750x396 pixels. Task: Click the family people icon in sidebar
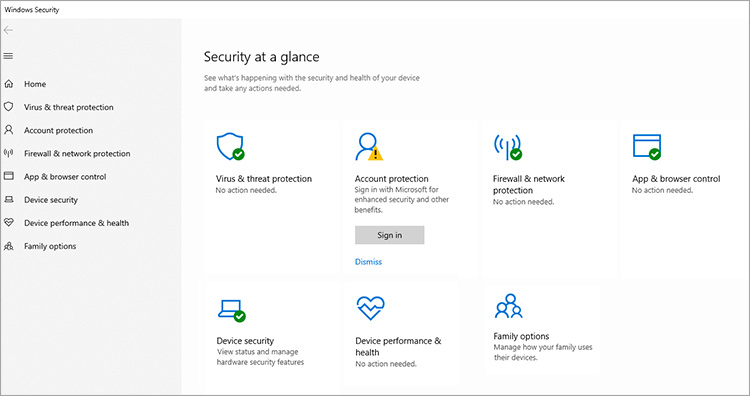click(9, 246)
